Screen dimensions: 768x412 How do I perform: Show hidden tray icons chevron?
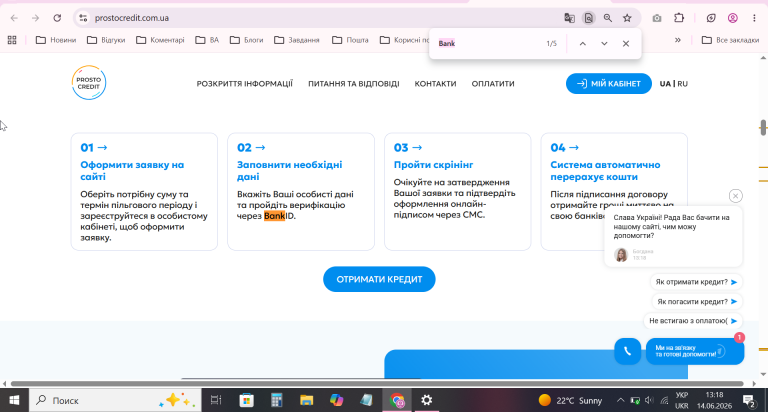click(620, 400)
